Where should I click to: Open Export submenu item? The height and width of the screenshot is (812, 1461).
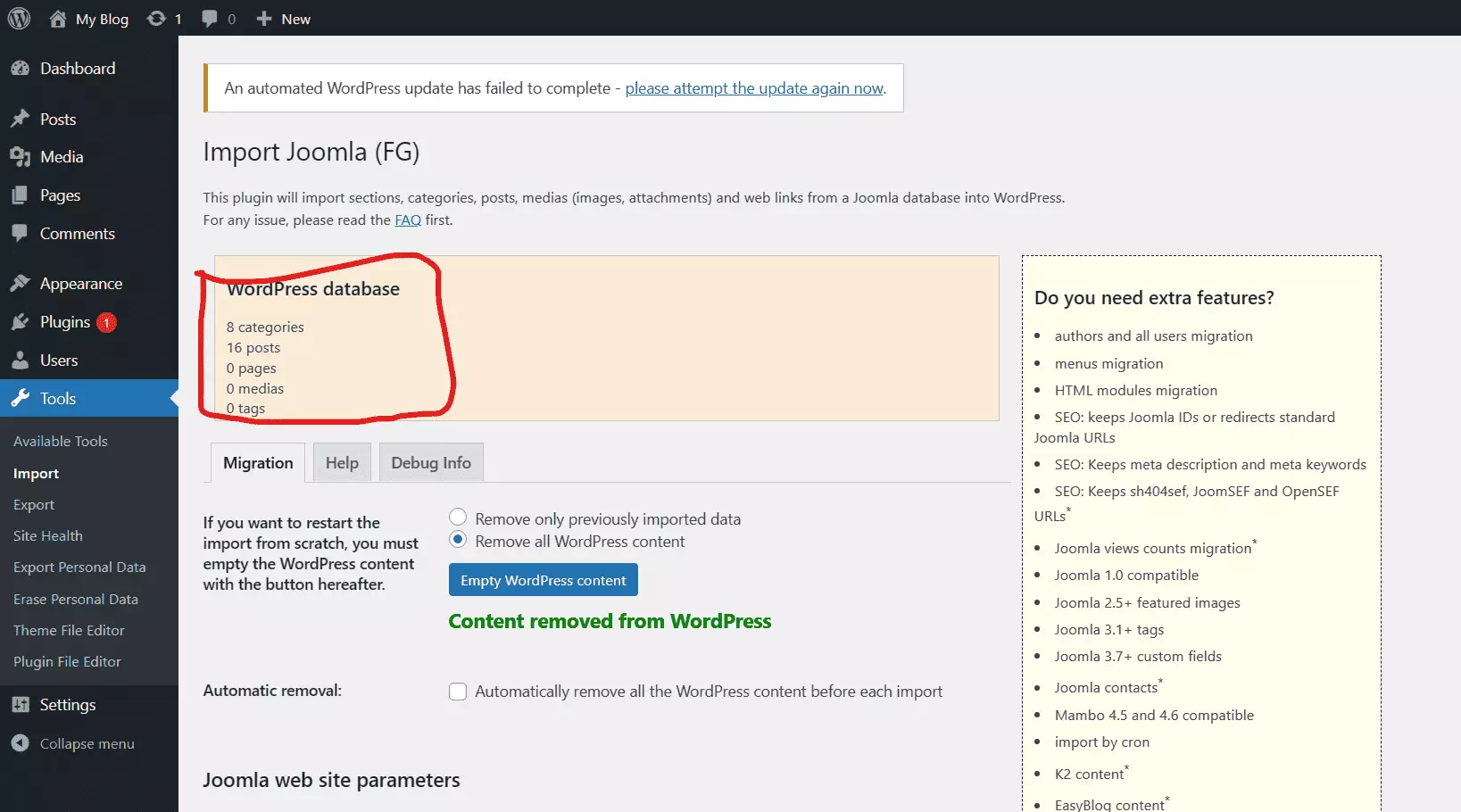[x=34, y=505]
